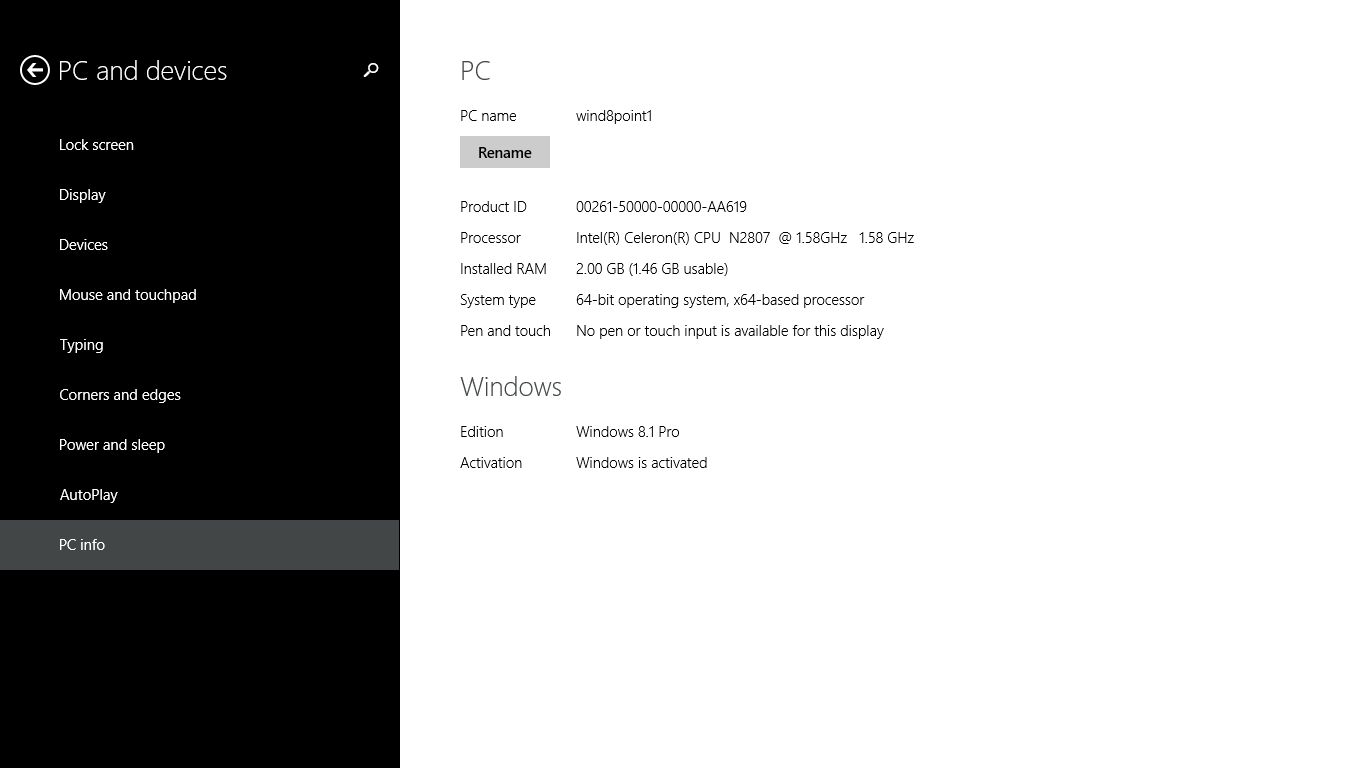Viewport: 1366px width, 768px height.
Task: Click the Intel Celeron processor value
Action: [745, 238]
